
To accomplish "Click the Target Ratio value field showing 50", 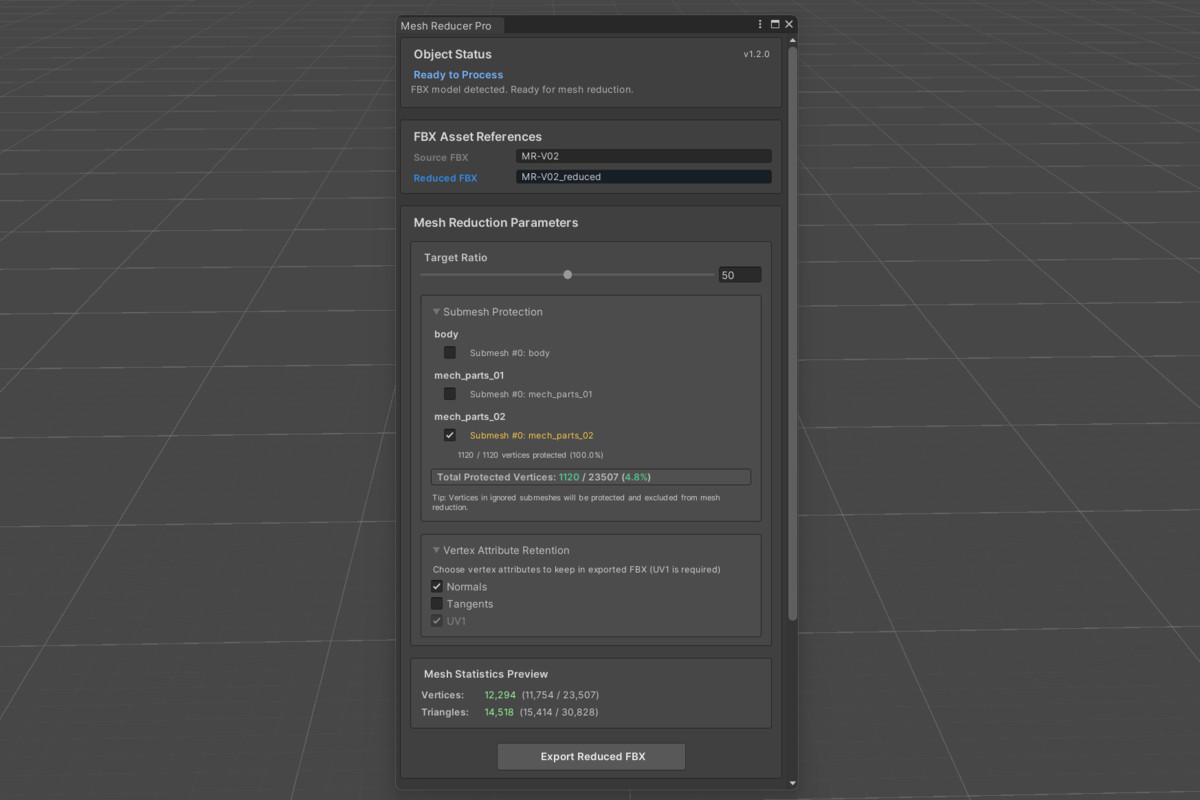I will (740, 275).
